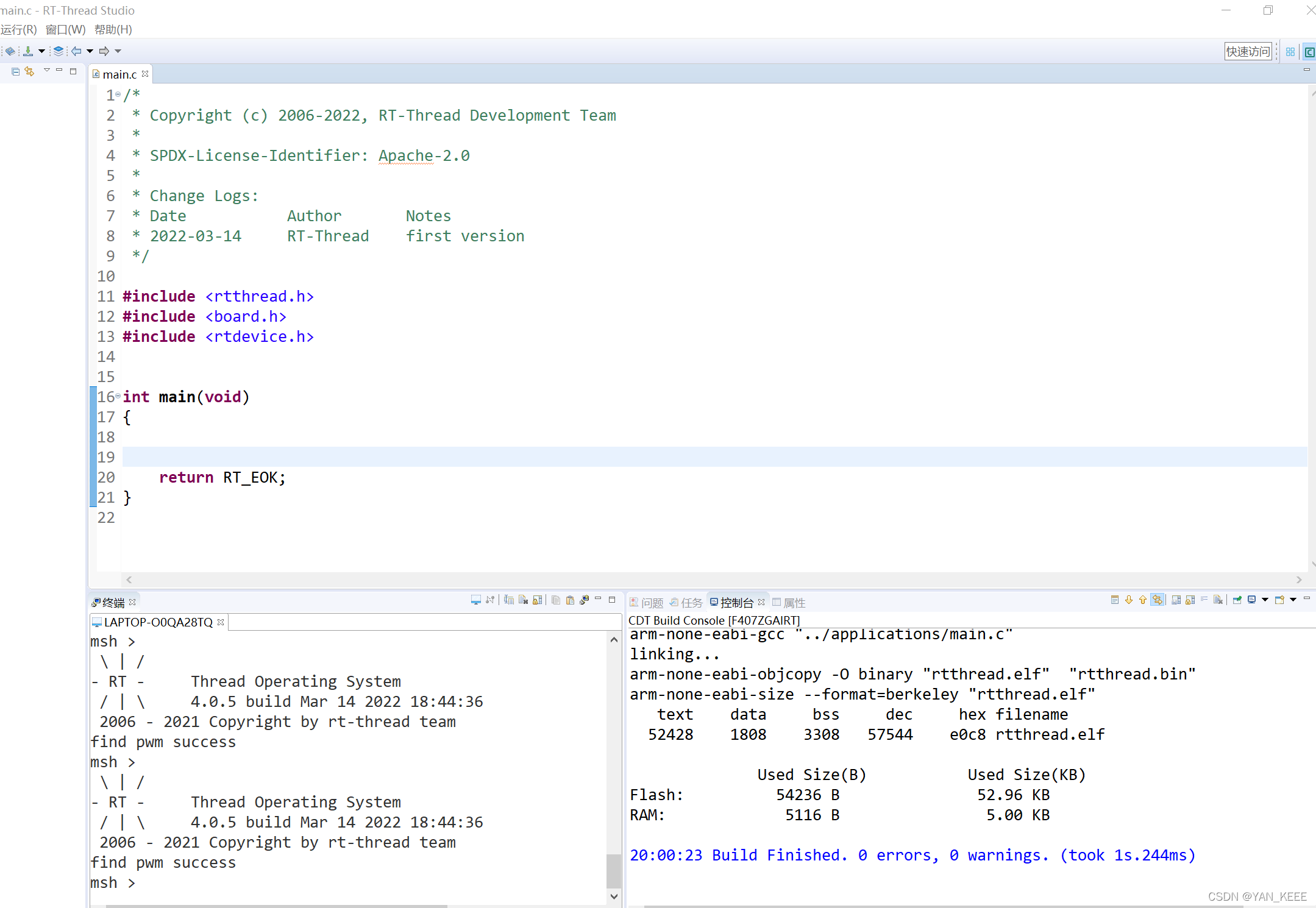1316x908 pixels.
Task: Minimize the project explorer panel
Action: 59,70
